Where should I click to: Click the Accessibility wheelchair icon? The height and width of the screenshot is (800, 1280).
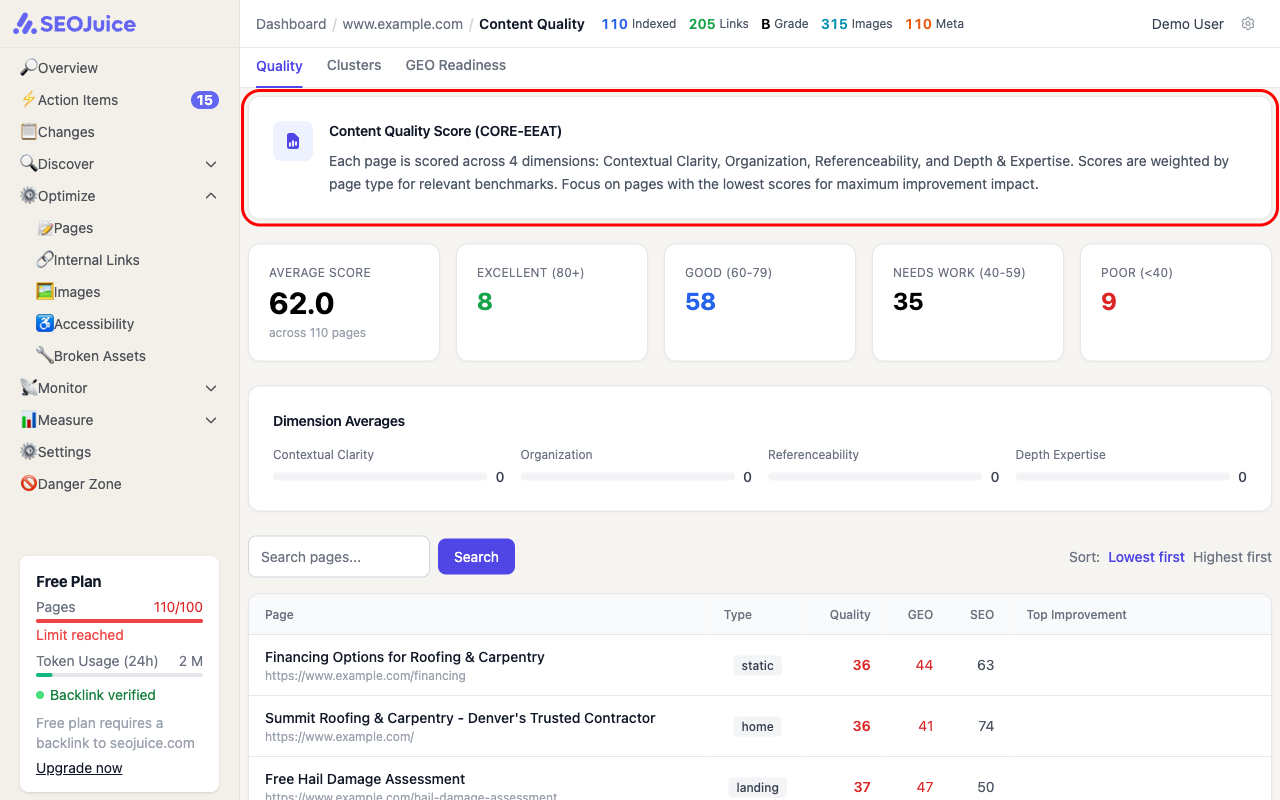(x=45, y=324)
